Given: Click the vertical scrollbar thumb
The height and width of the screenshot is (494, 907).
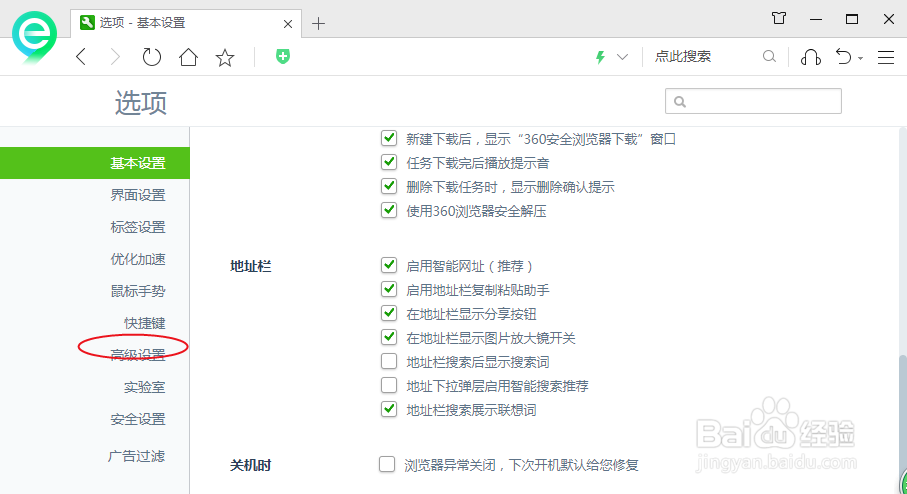Looking at the screenshot, I should click(x=902, y=410).
